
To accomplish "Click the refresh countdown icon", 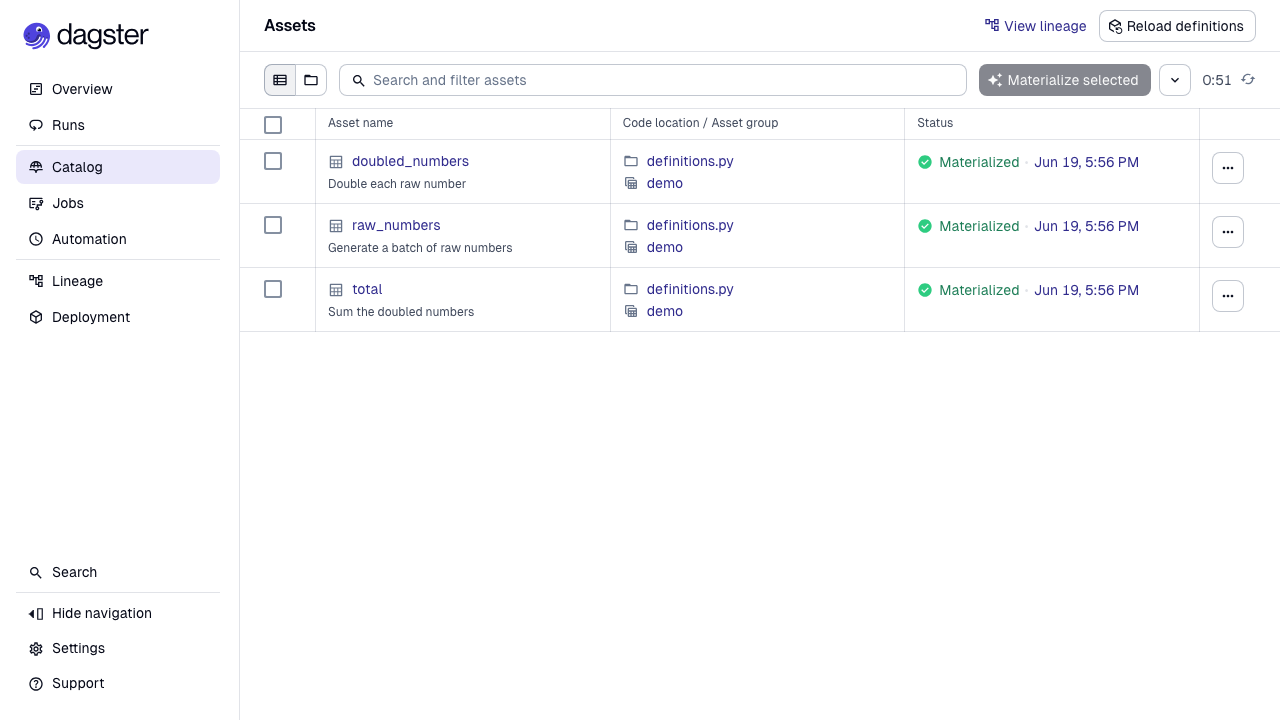I will [x=1248, y=80].
